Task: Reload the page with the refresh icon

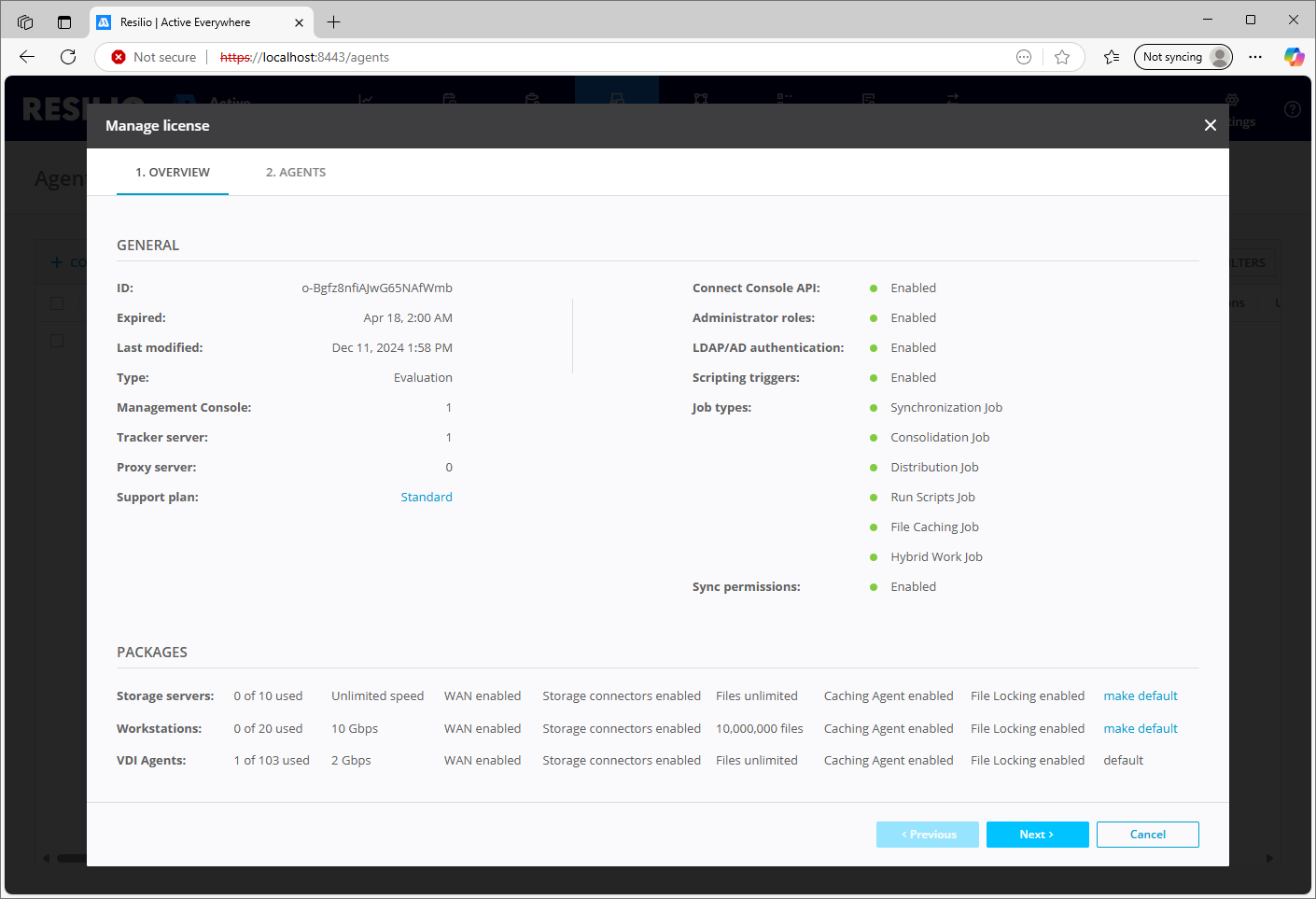Action: [x=68, y=57]
